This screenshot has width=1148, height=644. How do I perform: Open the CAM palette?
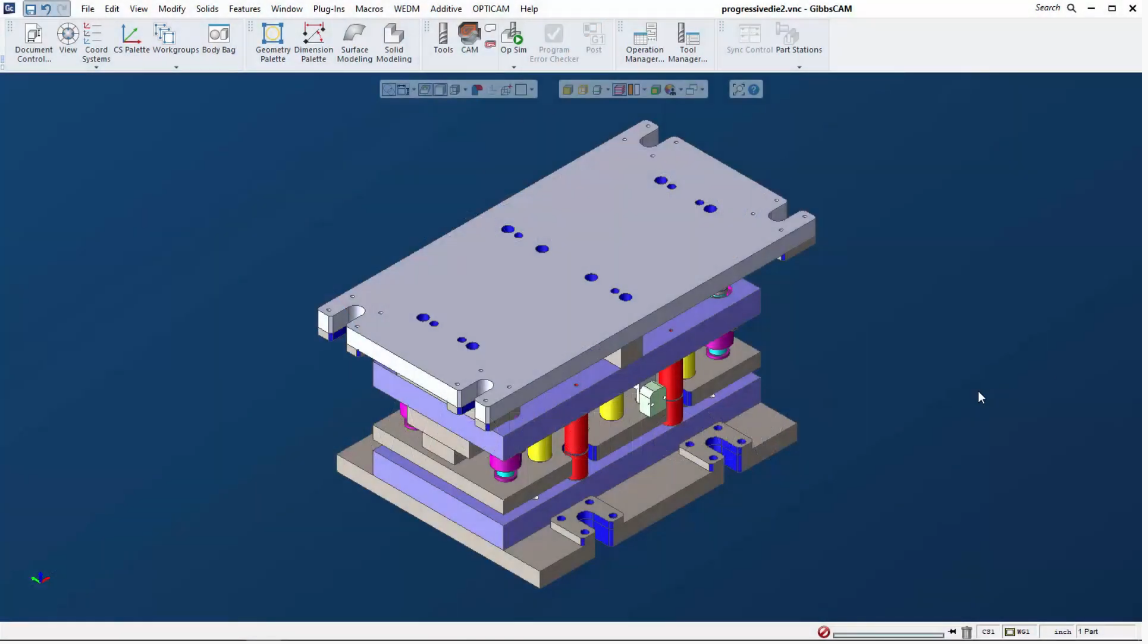click(469, 38)
